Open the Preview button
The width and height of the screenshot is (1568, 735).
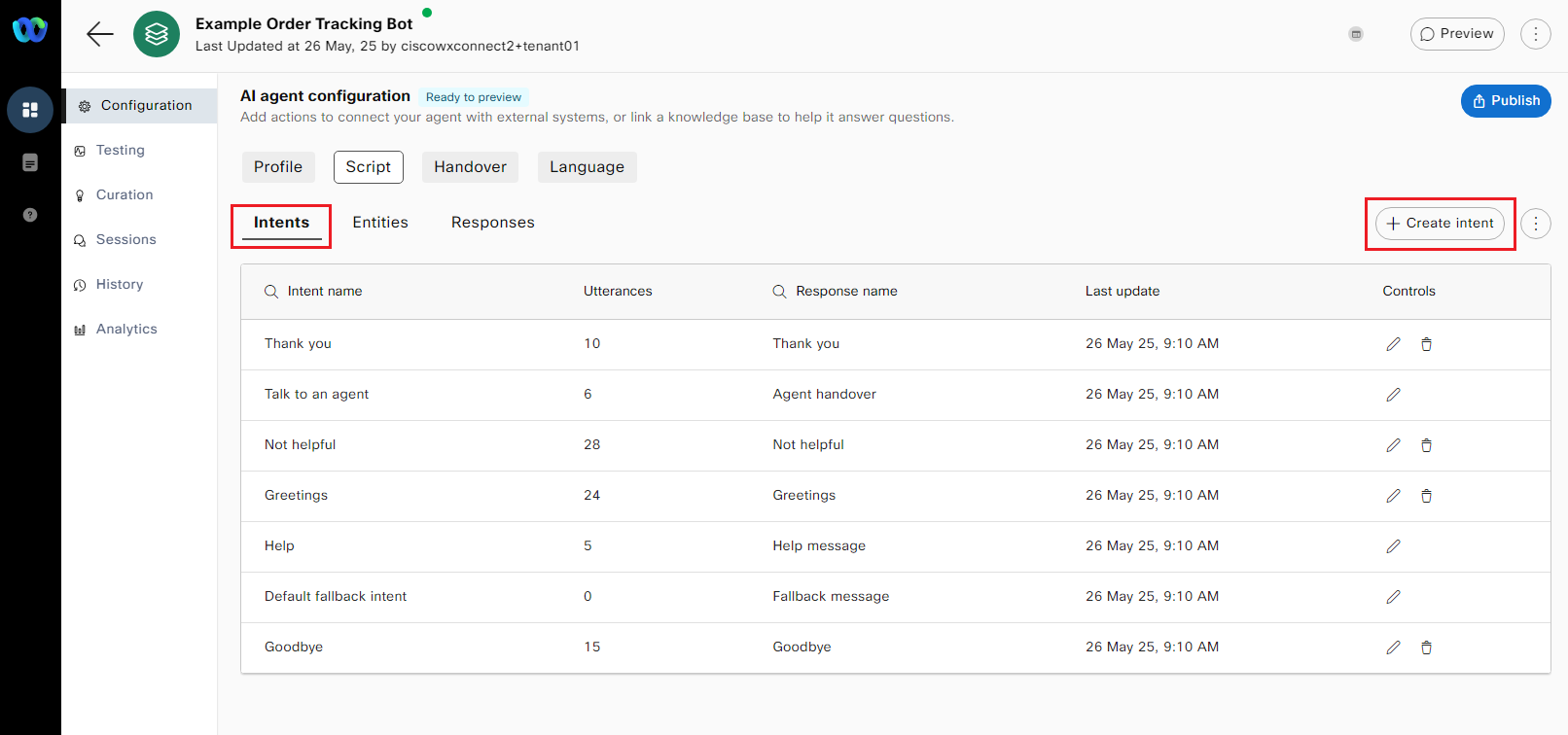pos(1456,34)
